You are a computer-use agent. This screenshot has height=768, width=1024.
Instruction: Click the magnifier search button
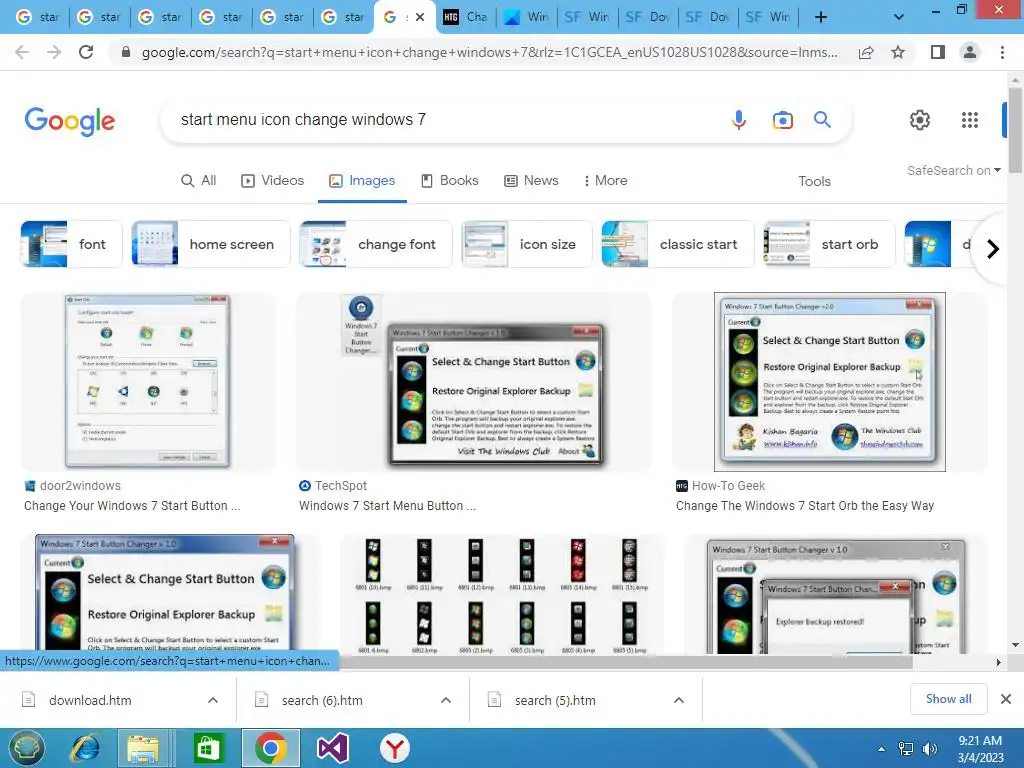pyautogui.click(x=822, y=120)
